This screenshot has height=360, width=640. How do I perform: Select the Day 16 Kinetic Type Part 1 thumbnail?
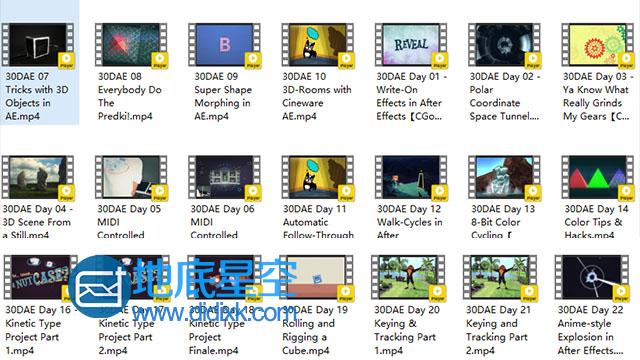pos(40,278)
